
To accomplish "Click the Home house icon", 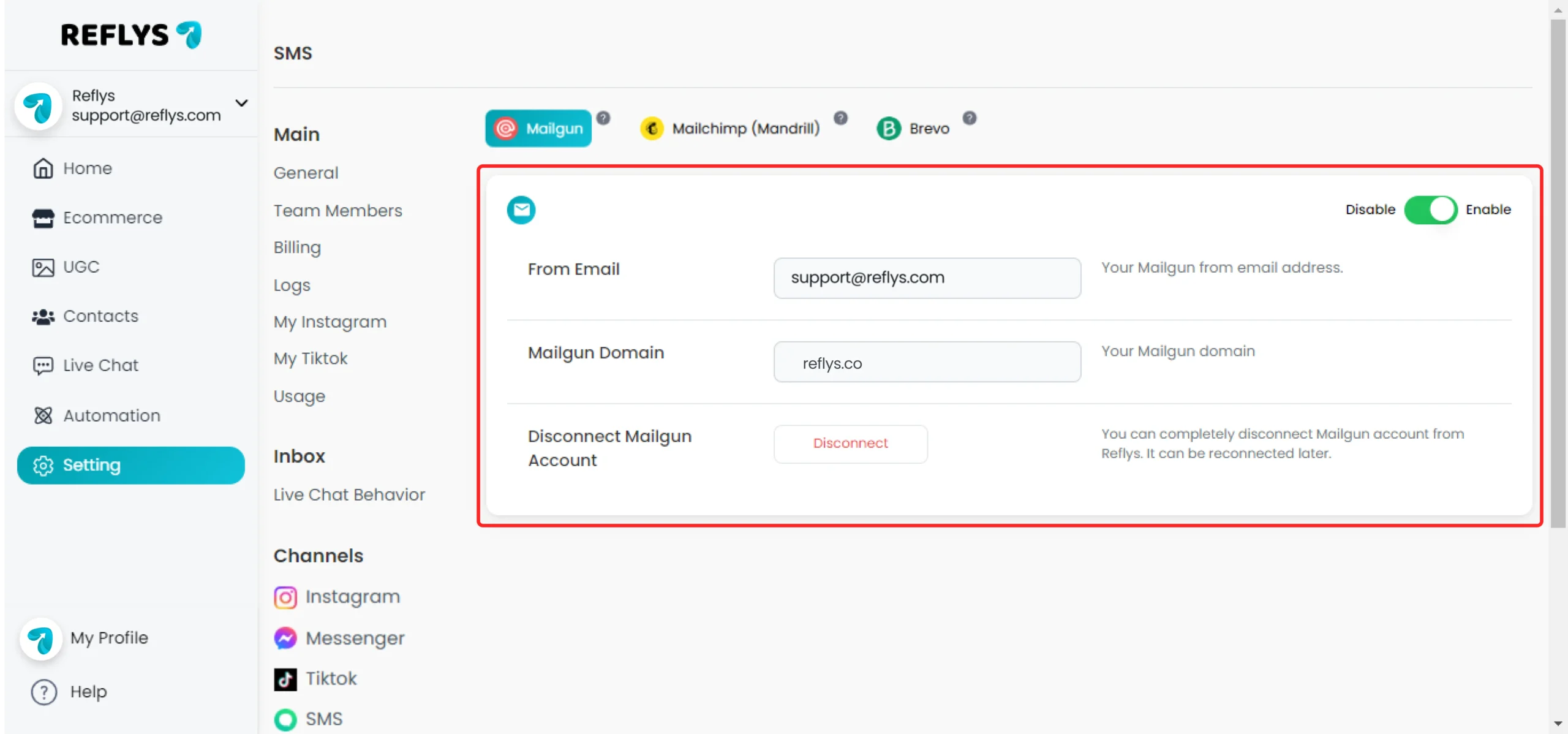I will [x=43, y=168].
